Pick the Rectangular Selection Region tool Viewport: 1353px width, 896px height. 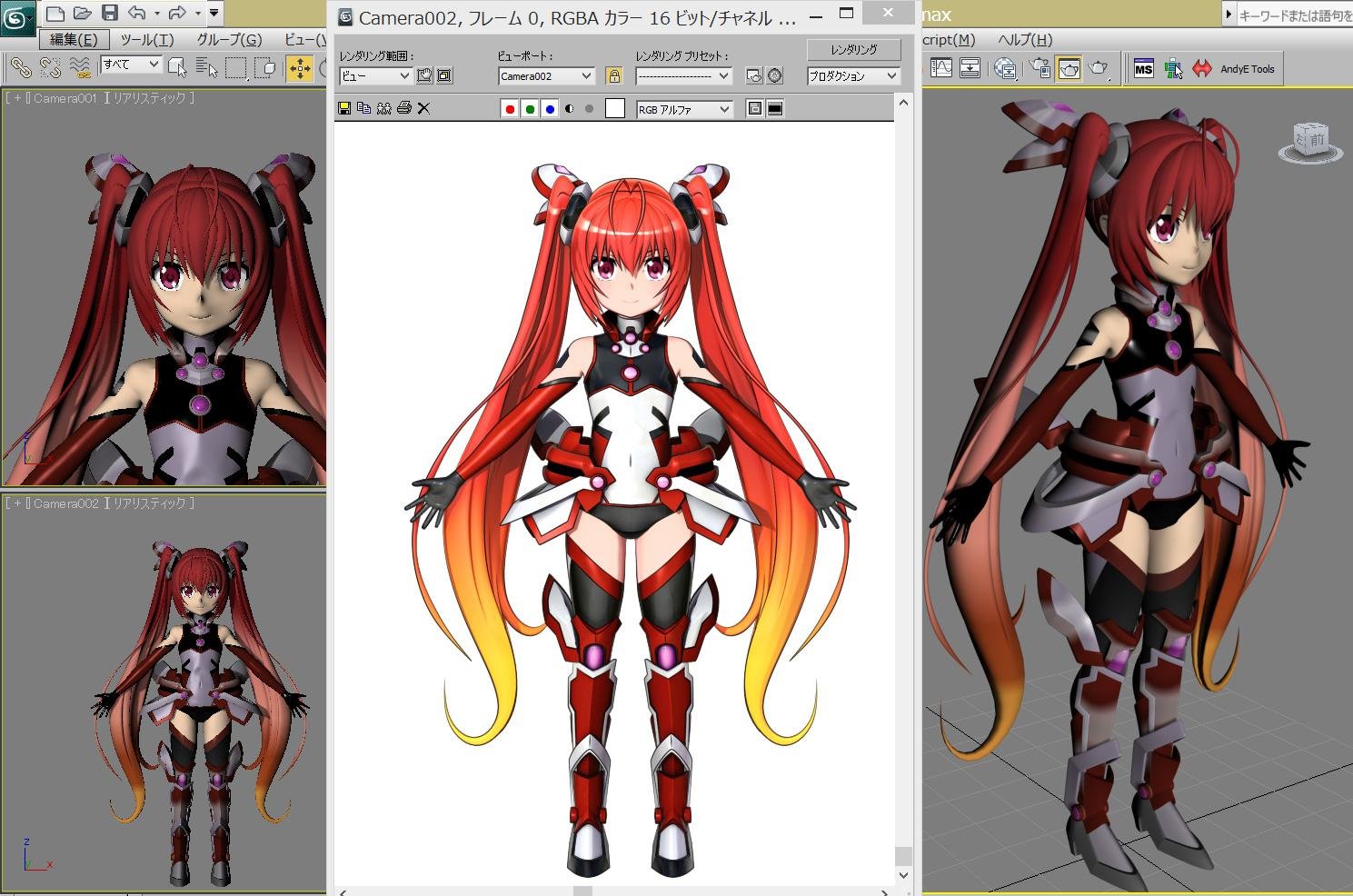236,68
